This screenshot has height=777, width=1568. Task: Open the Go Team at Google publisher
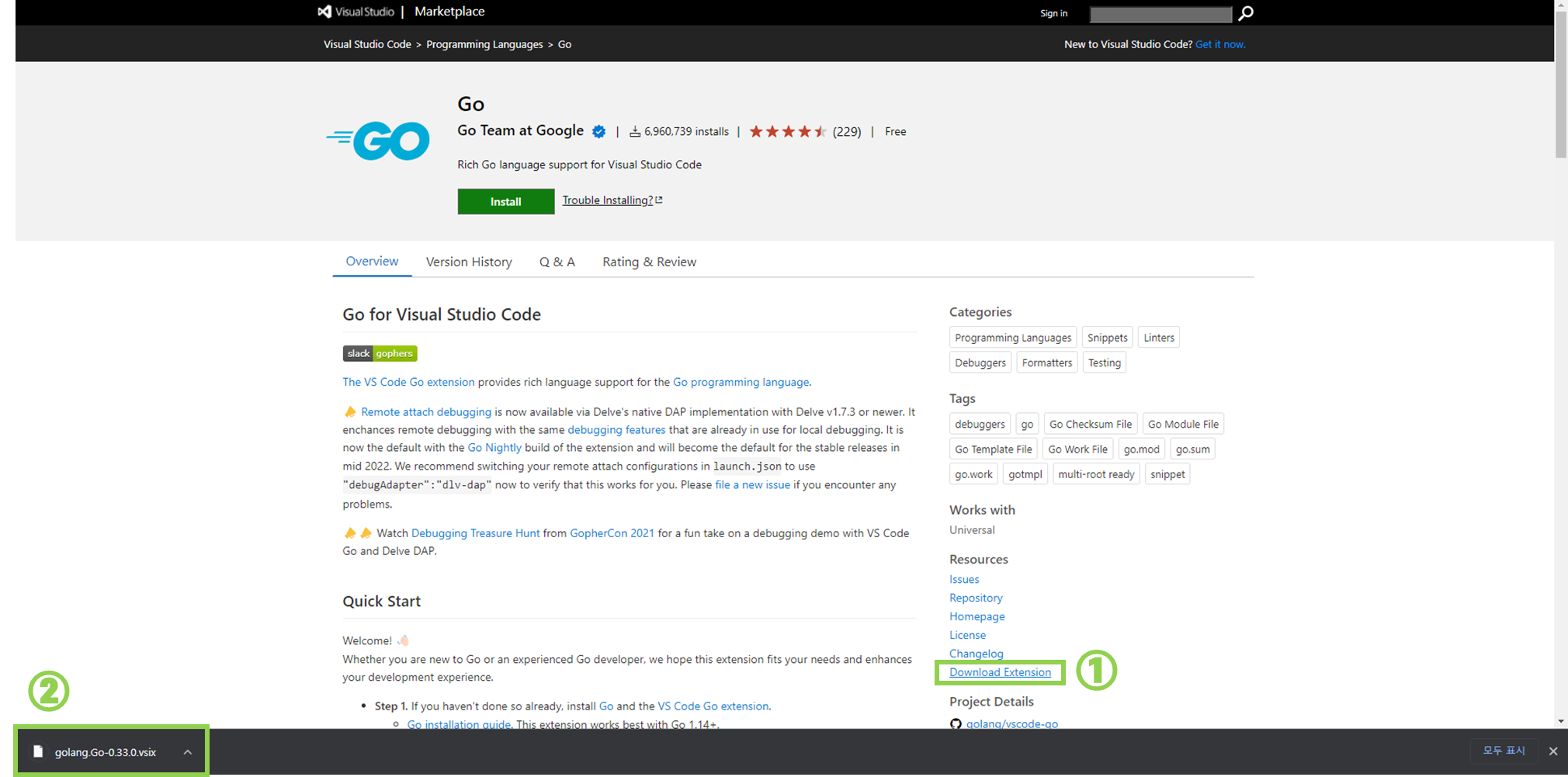pyautogui.click(x=520, y=130)
